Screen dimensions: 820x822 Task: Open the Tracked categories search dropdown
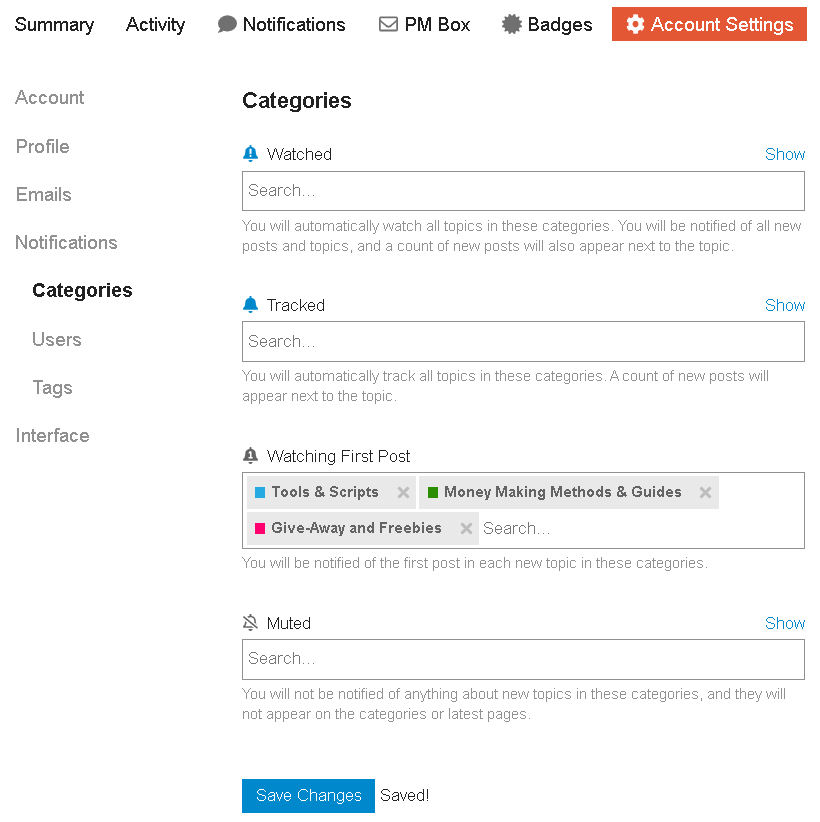pyautogui.click(x=523, y=342)
